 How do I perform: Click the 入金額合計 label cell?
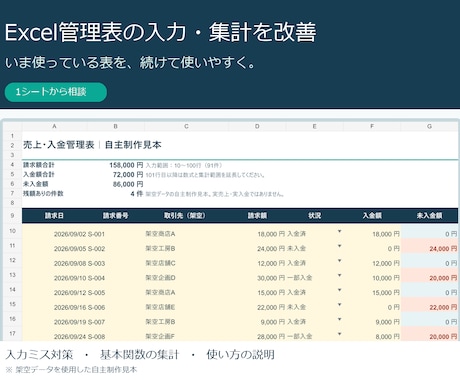point(39,174)
